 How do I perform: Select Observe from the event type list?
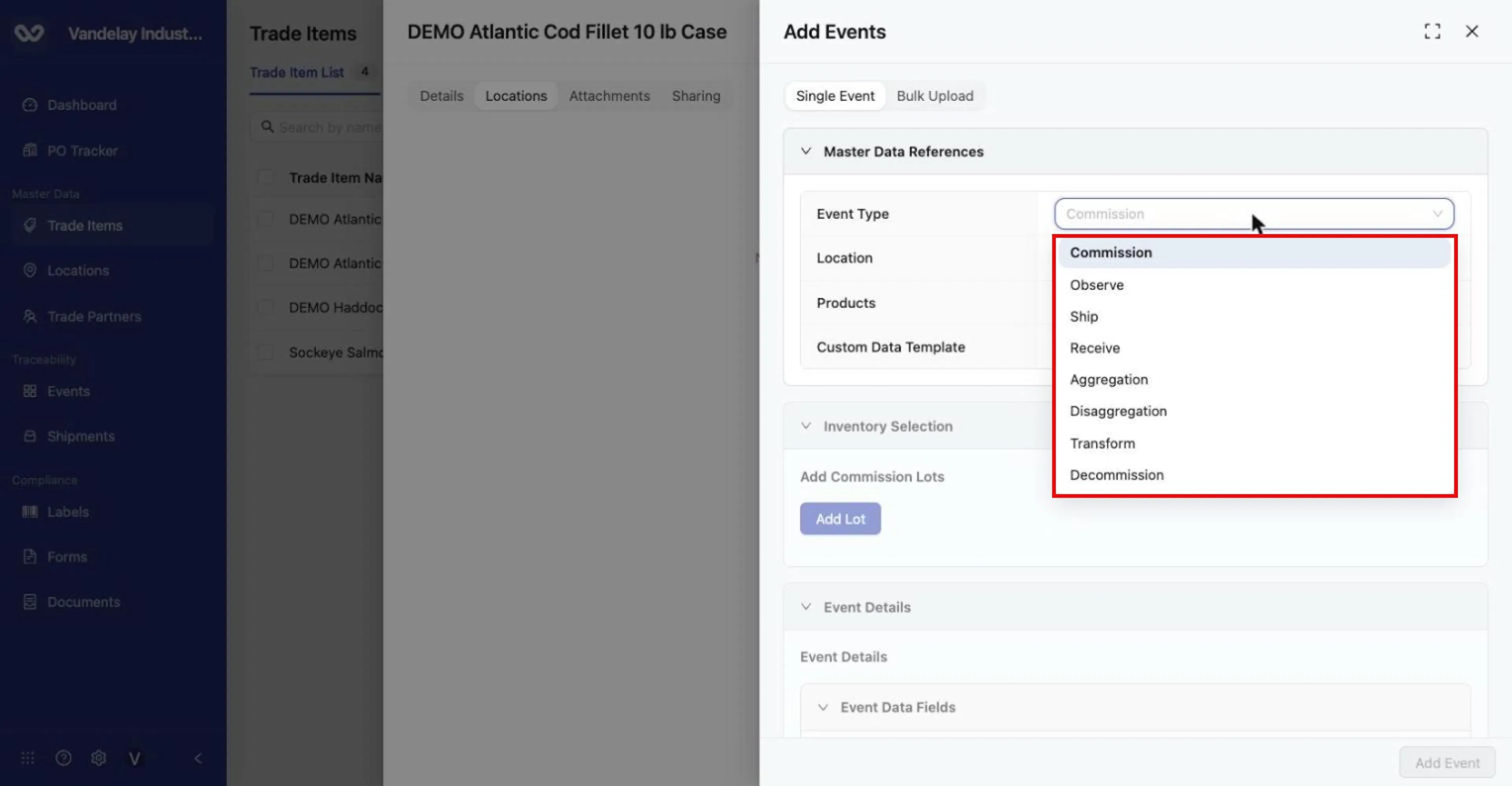point(1254,285)
